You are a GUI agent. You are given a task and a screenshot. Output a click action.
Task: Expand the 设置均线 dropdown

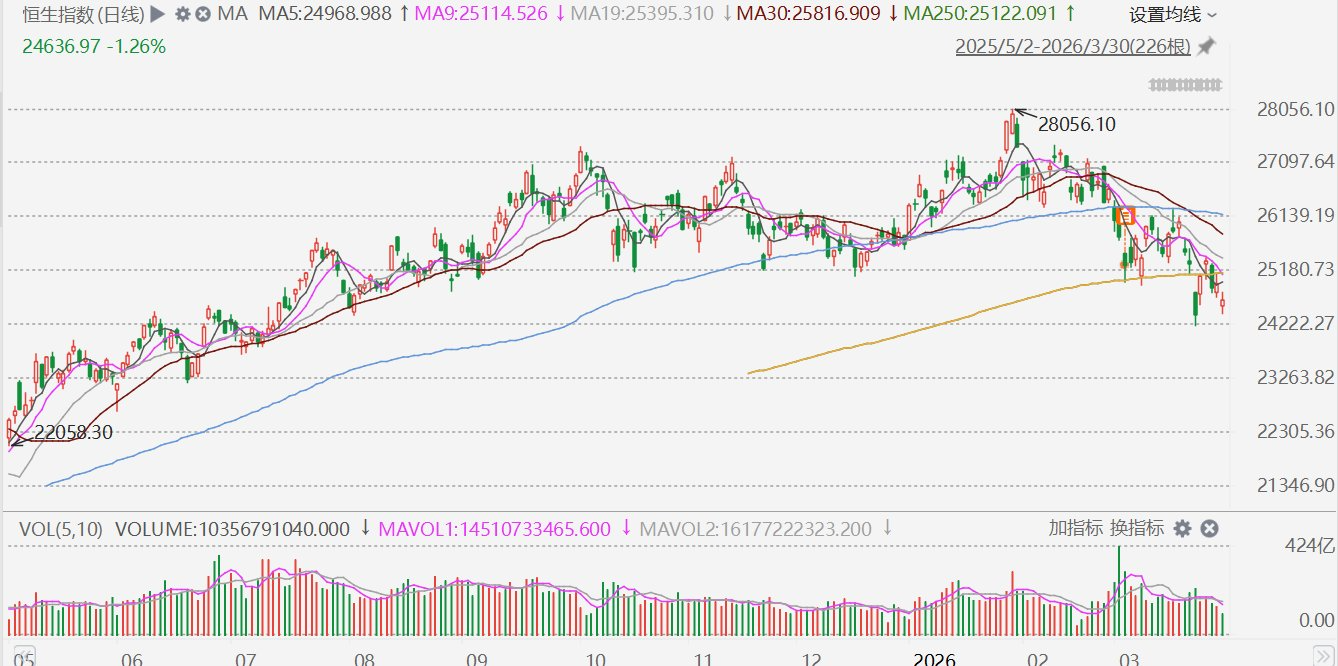(1173, 15)
